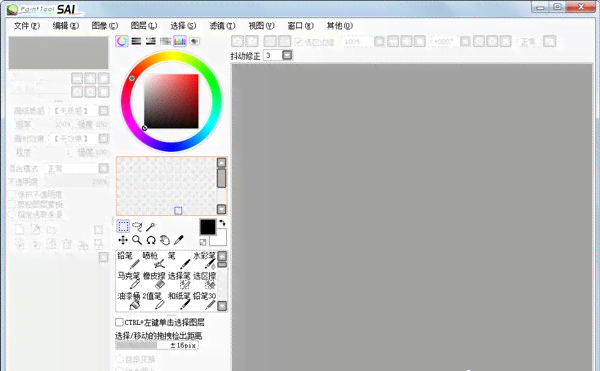This screenshot has height=371, width=600.
Task: Choose the 马克笔 marker brush
Action: pyautogui.click(x=128, y=280)
